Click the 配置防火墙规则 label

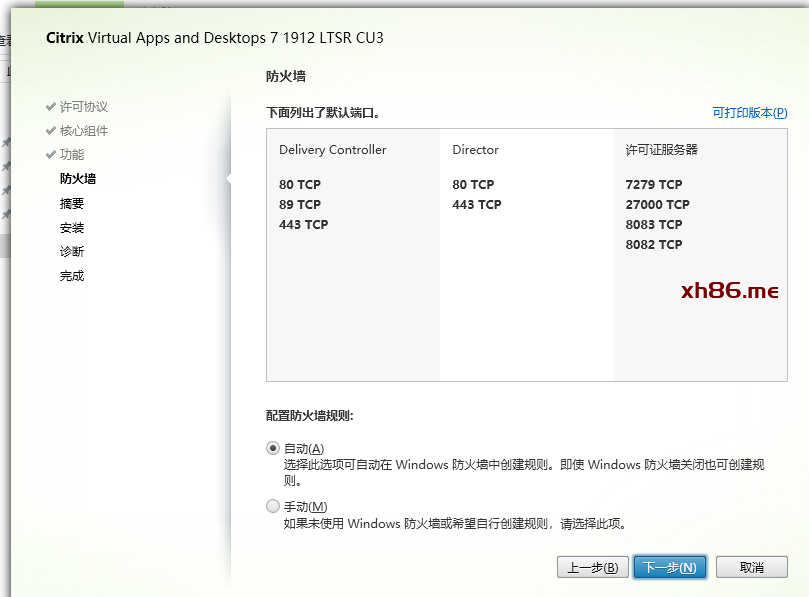pyautogui.click(x=310, y=416)
